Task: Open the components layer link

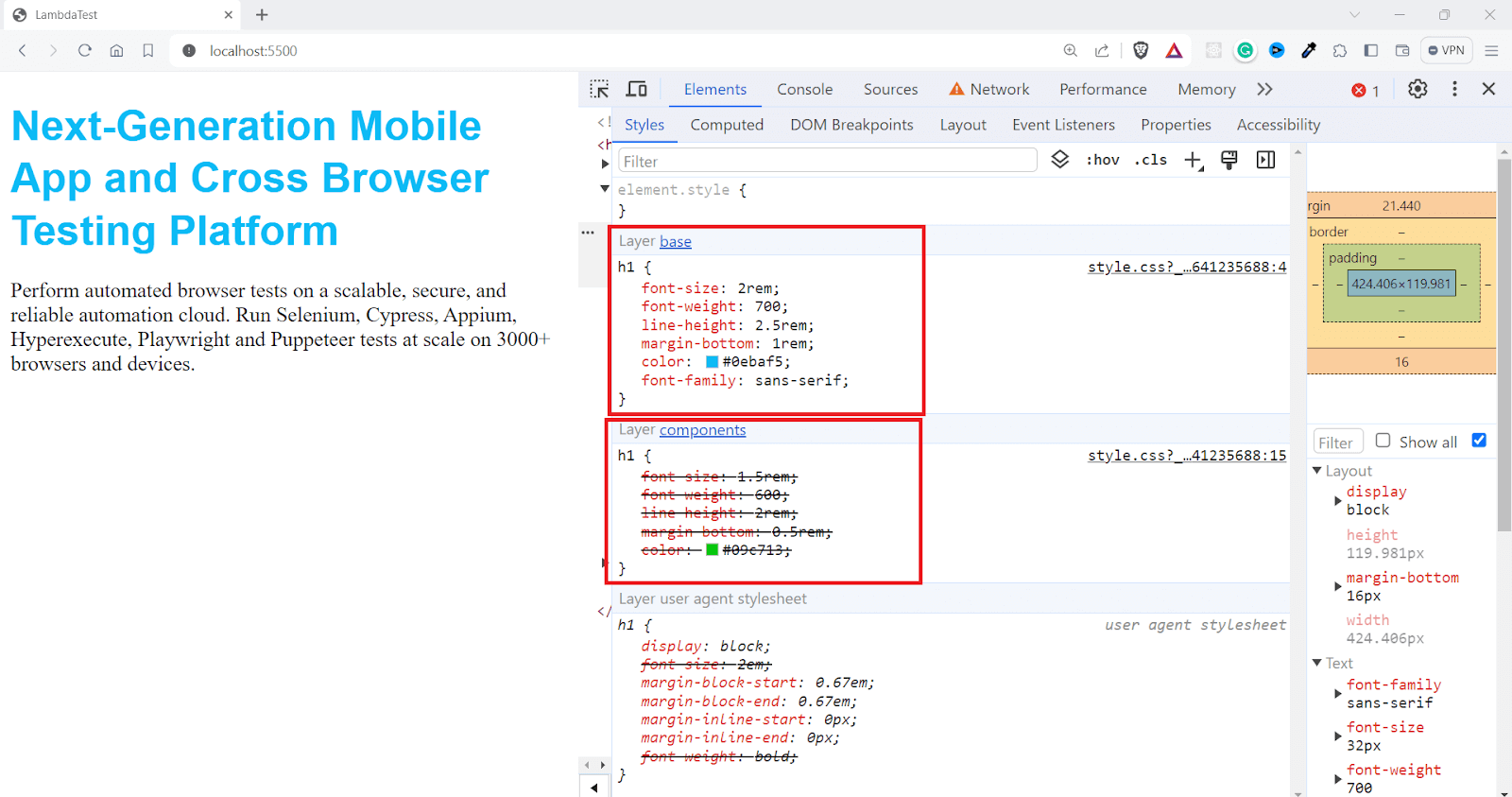Action: point(702,430)
